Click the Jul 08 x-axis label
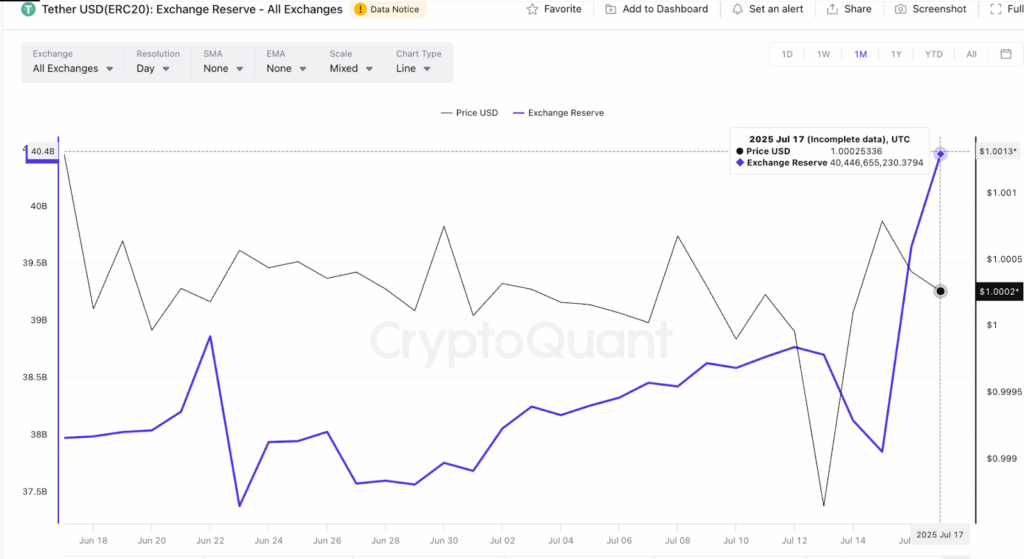The image size is (1024, 559). click(677, 541)
